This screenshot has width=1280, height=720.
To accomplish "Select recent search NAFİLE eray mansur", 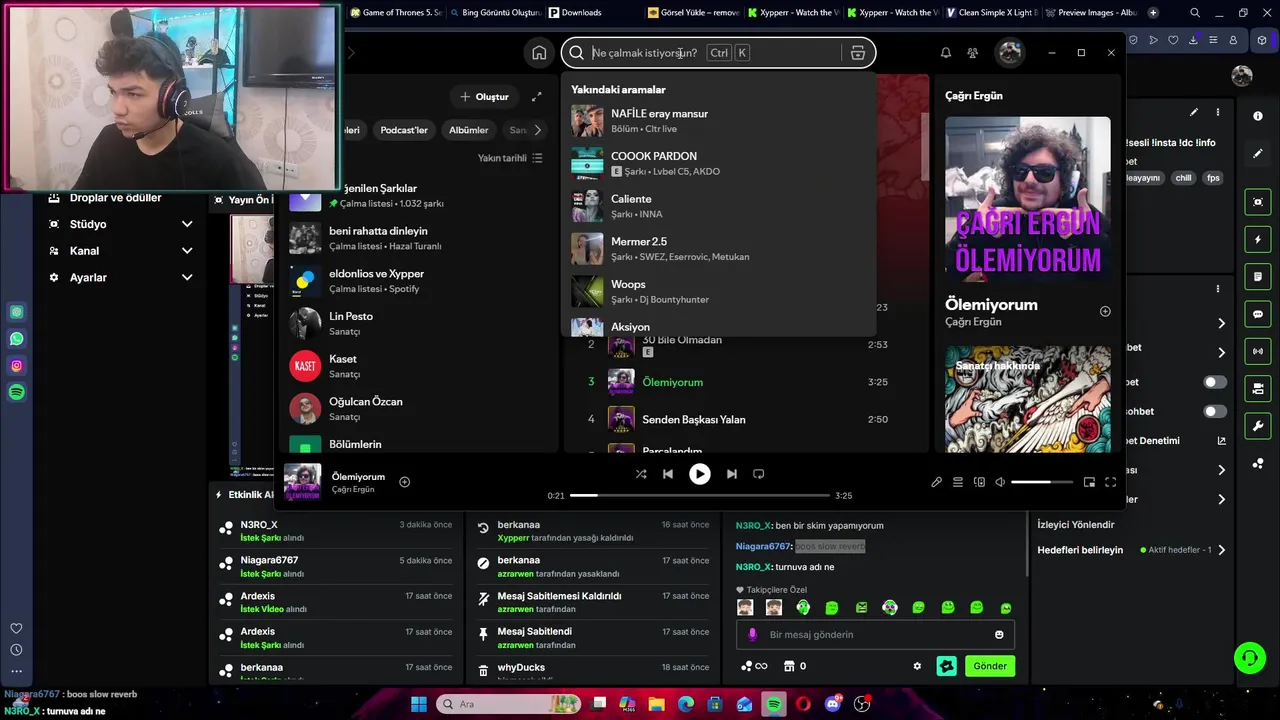I will tap(720, 121).
